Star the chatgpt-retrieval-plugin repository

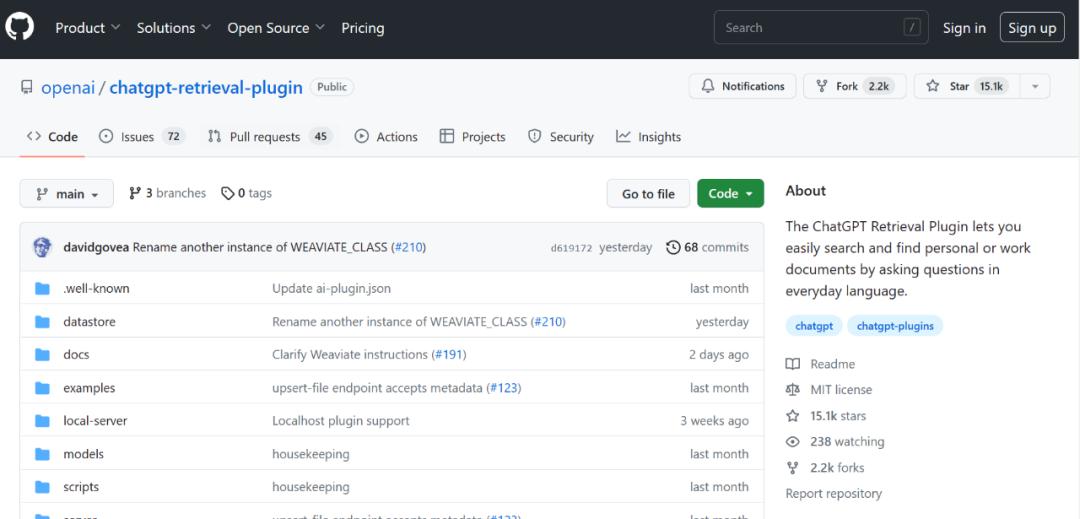tap(960, 86)
